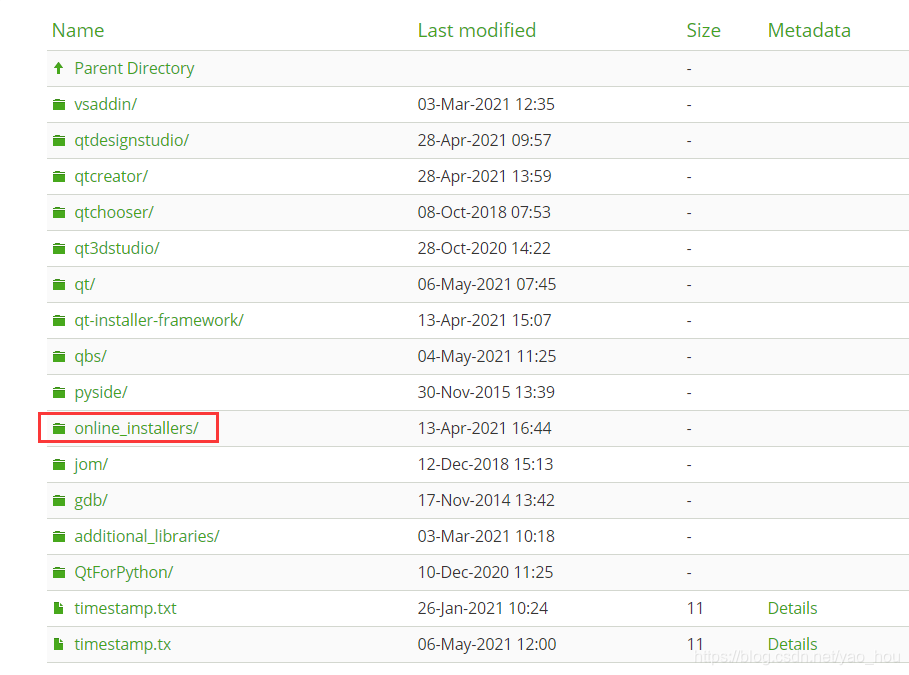
Task: Click the Size column header
Action: [x=703, y=30]
